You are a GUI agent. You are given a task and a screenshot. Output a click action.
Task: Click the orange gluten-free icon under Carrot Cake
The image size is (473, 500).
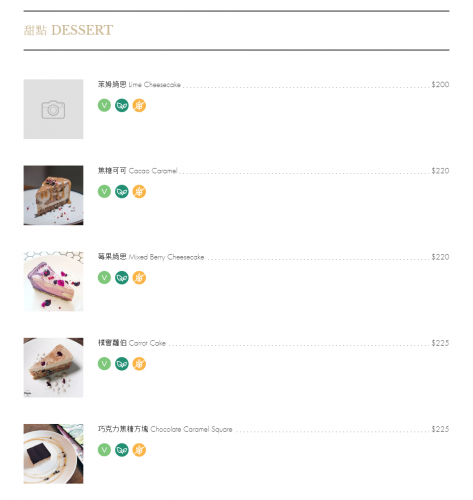(139, 364)
